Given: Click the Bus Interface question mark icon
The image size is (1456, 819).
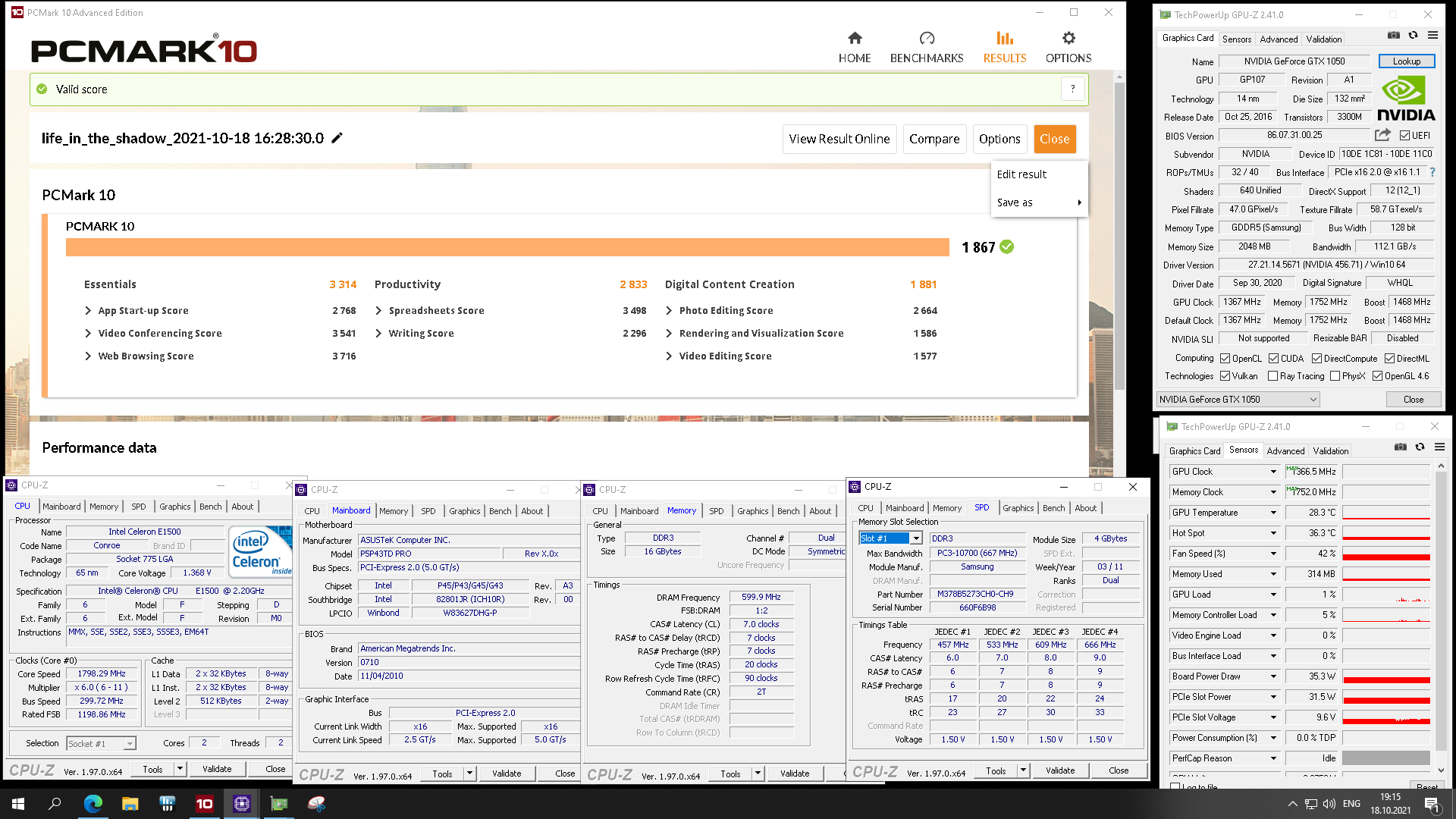Looking at the screenshot, I should (x=1432, y=172).
